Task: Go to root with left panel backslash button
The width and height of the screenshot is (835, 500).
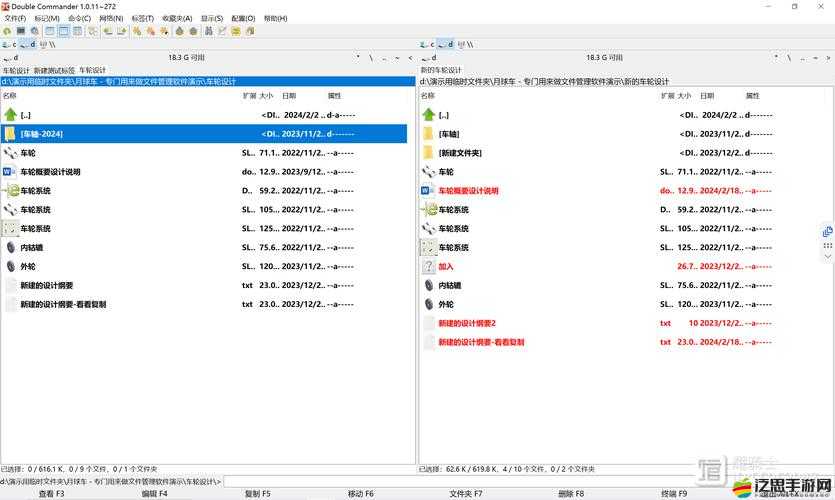Action: point(371,58)
